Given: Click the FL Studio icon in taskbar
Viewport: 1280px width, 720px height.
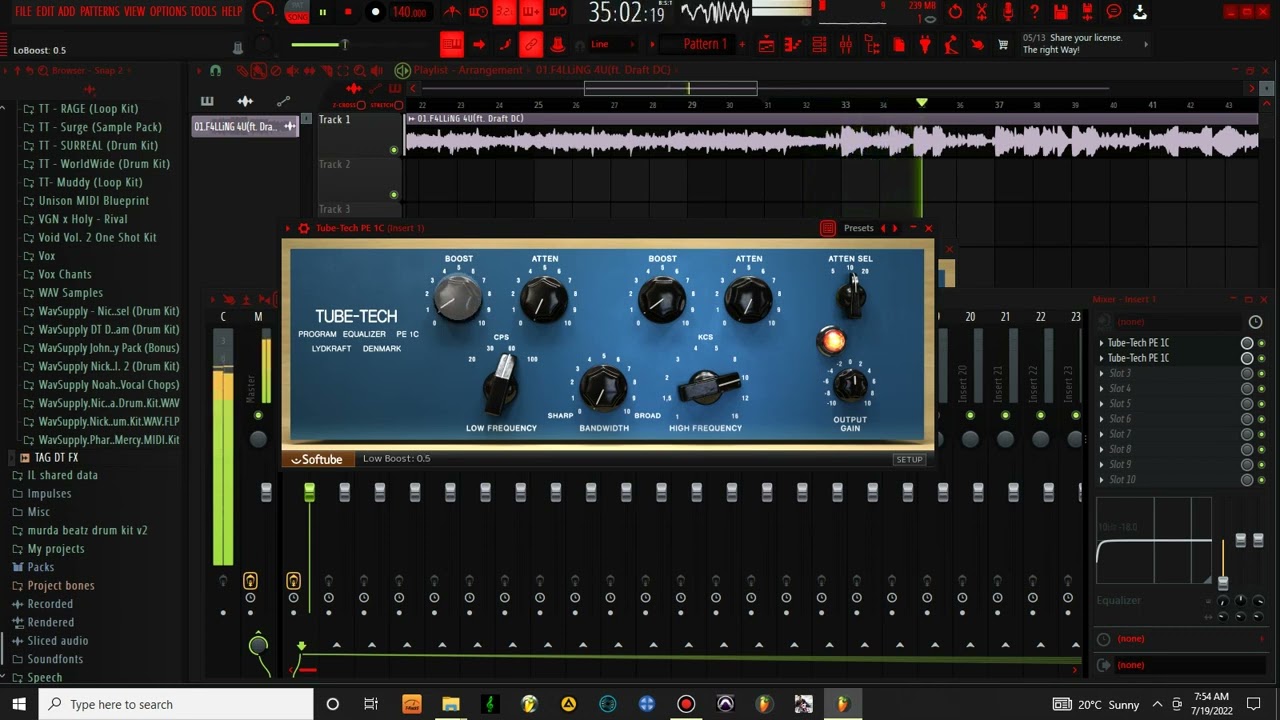Looking at the screenshot, I should point(842,704).
